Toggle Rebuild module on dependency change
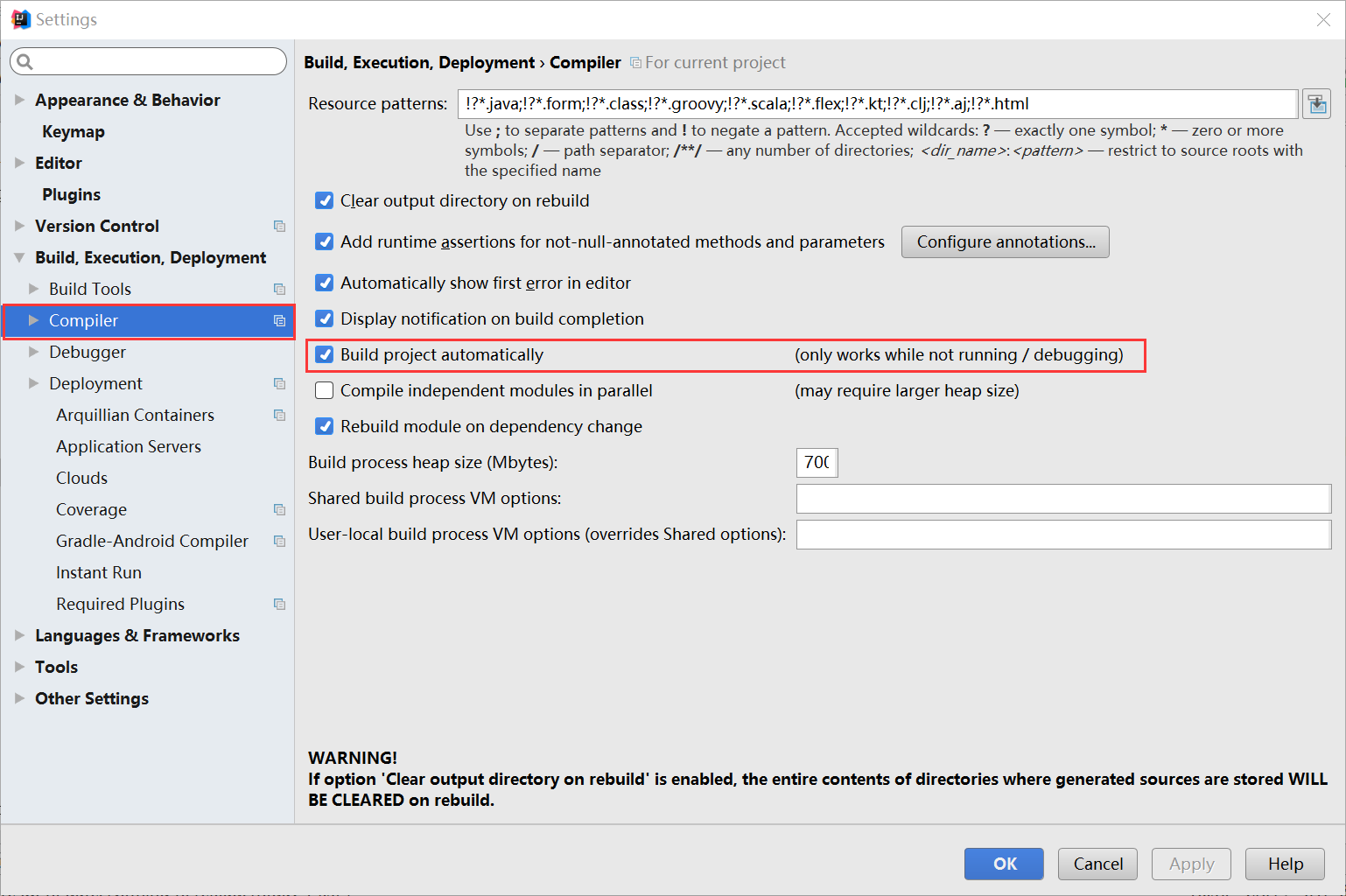This screenshot has width=1346, height=896. pyautogui.click(x=325, y=426)
